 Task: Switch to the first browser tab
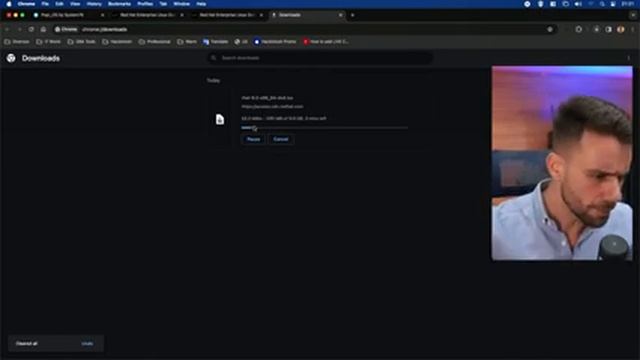click(x=67, y=15)
